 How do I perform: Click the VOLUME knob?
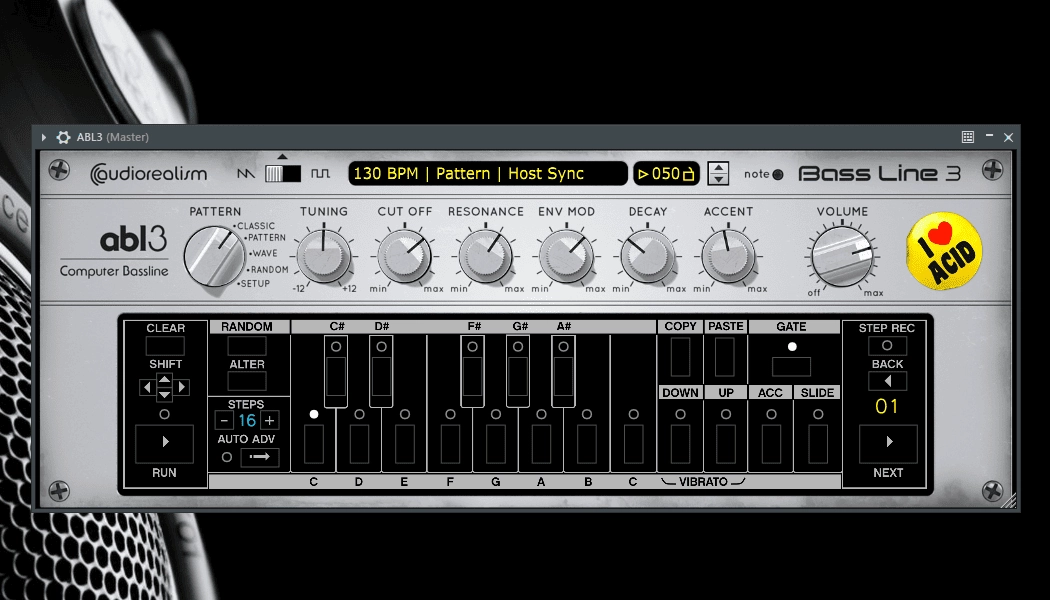click(842, 256)
